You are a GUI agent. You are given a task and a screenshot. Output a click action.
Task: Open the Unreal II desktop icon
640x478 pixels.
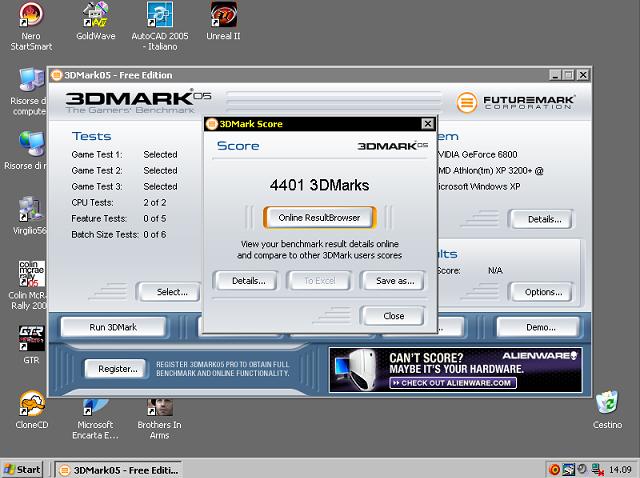223,21
